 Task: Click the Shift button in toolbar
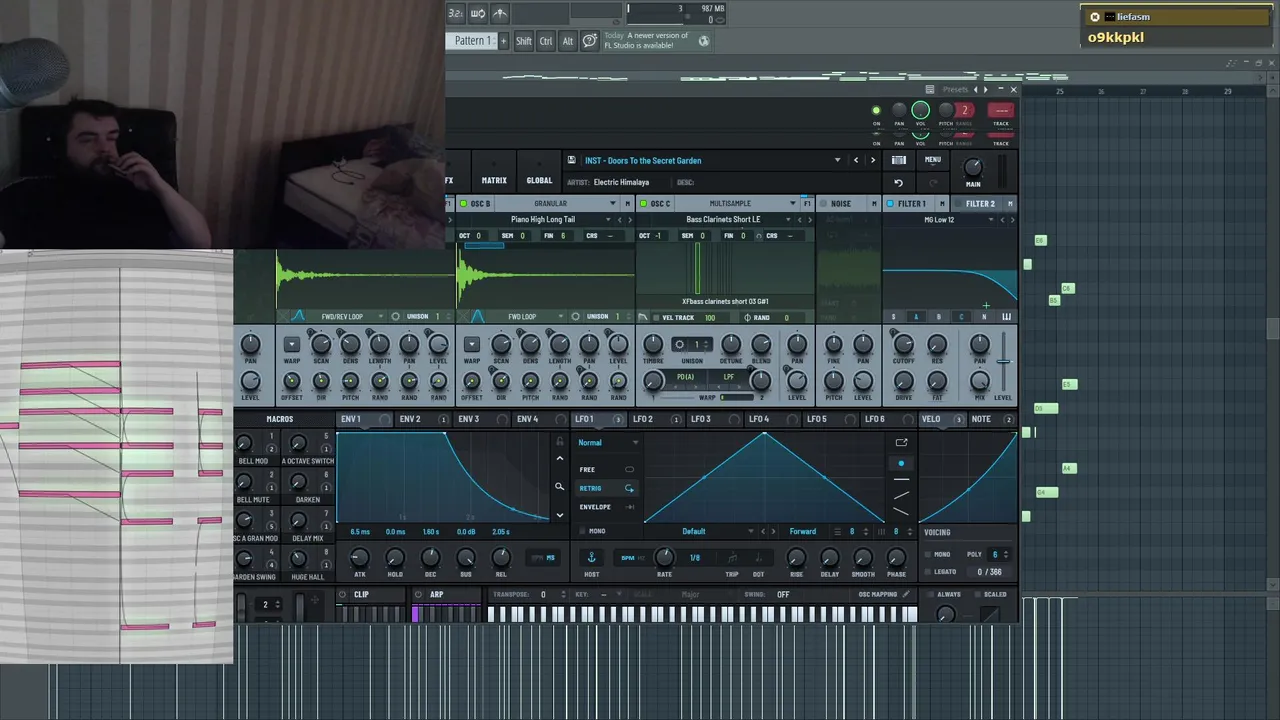tap(524, 41)
